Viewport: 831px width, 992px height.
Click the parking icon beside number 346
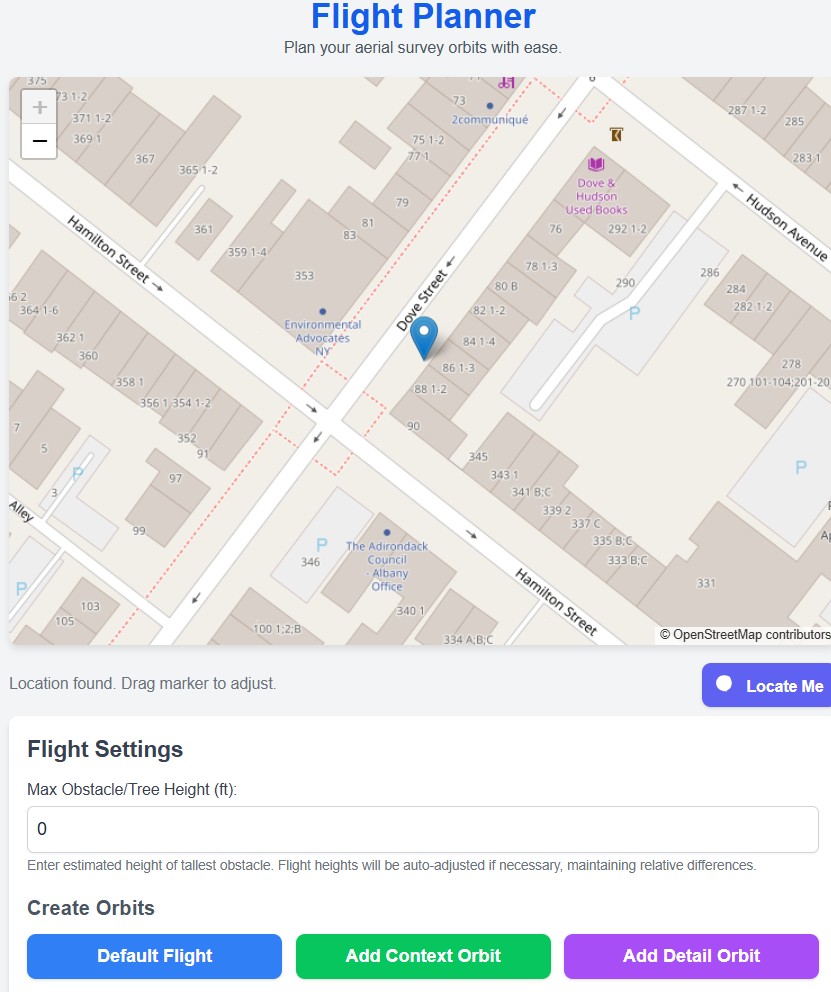[322, 545]
